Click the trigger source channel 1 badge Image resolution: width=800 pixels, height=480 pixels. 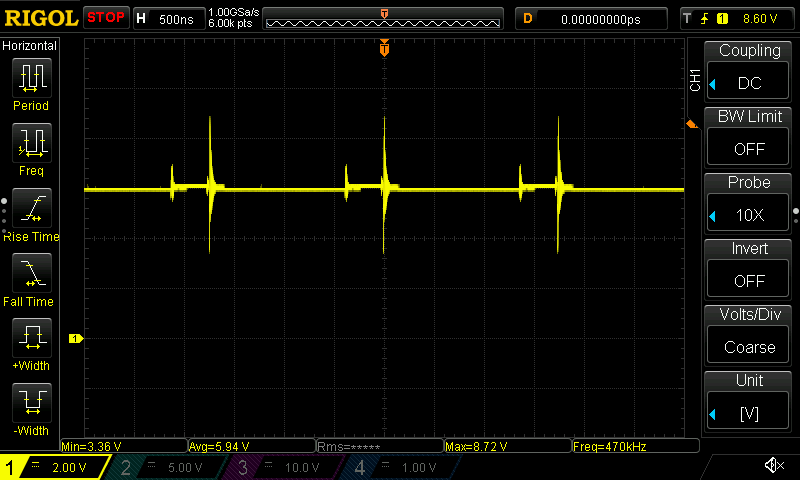[722, 19]
